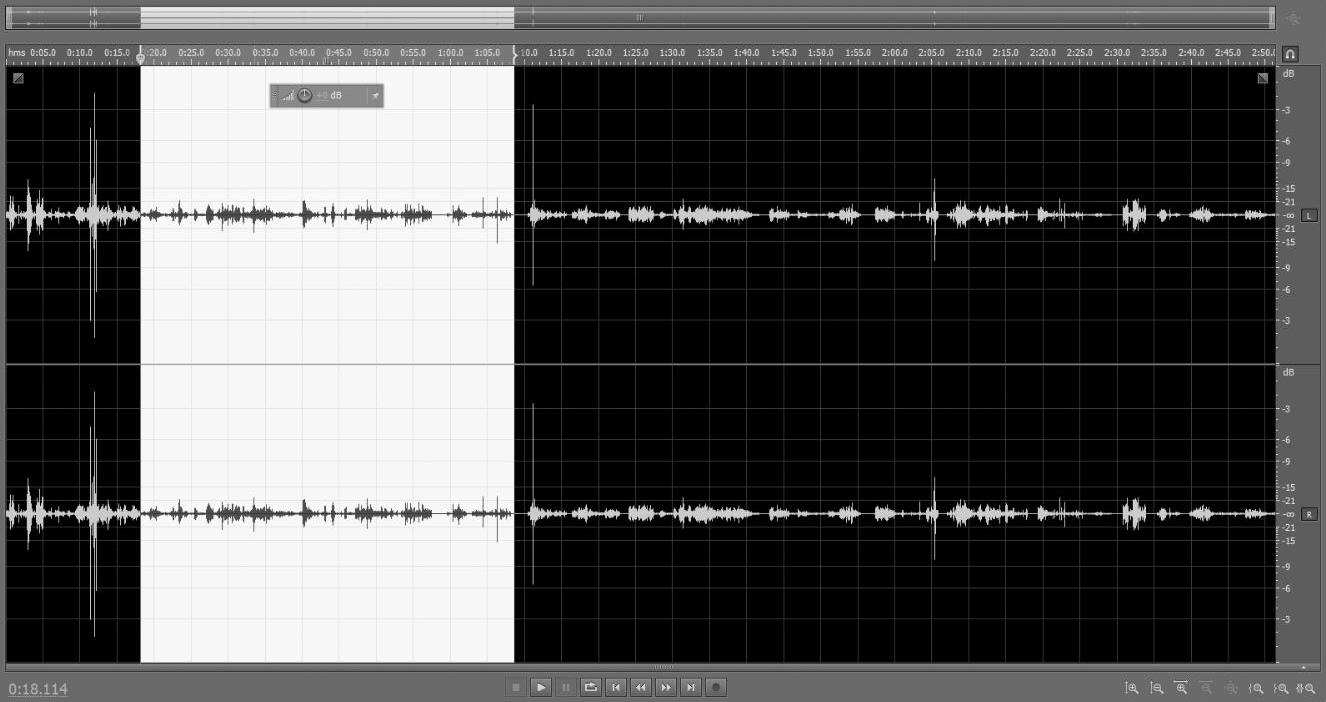
Task: Click selection end marker on ruler
Action: pyautogui.click(x=515, y=55)
